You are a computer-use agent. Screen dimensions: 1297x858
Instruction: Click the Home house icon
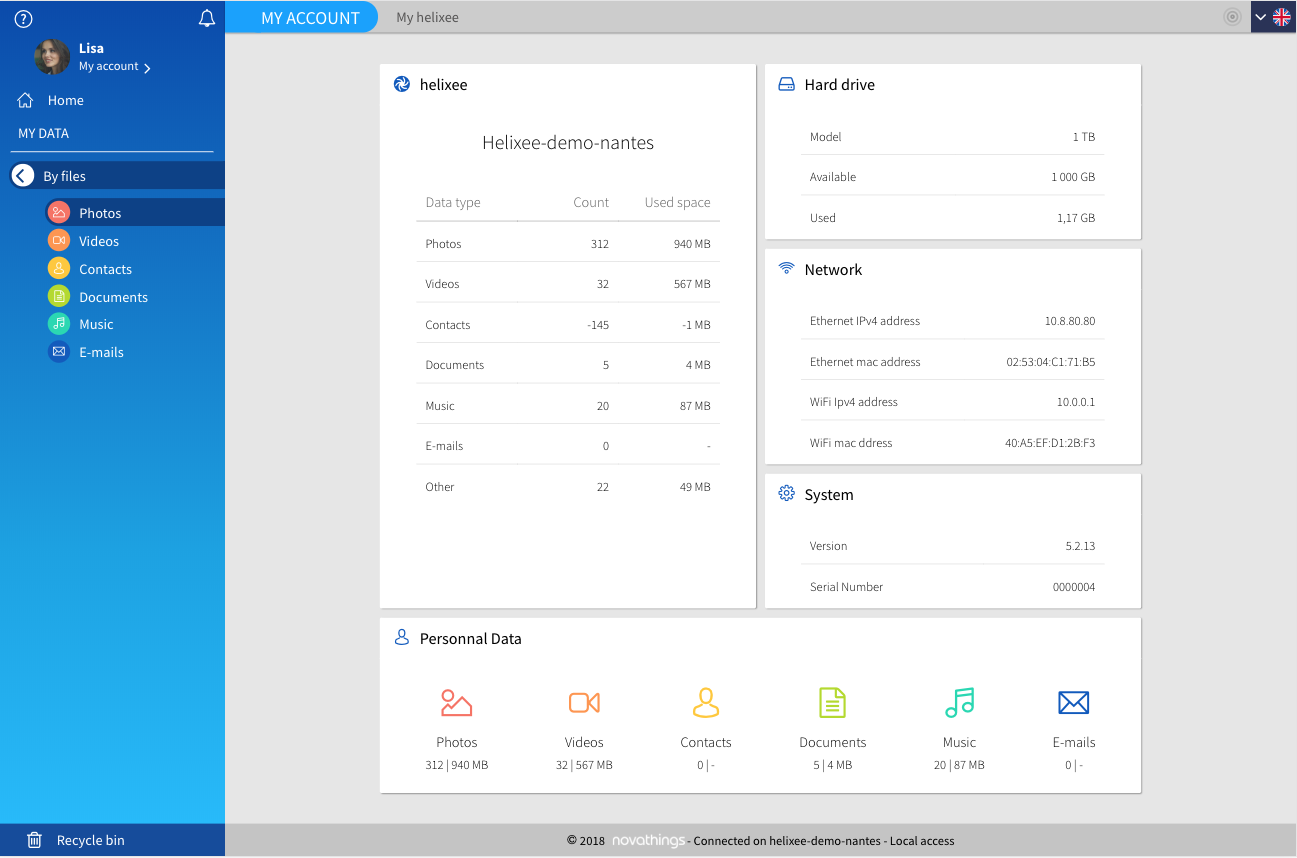[x=26, y=100]
